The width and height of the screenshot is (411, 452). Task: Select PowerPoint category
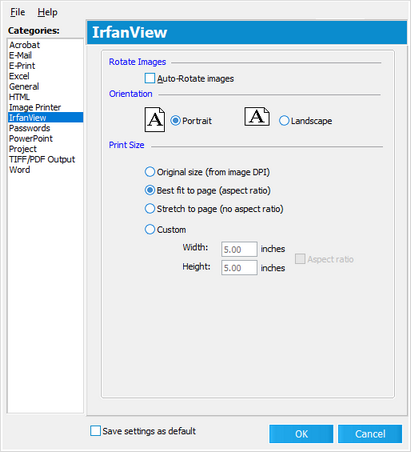[45, 138]
